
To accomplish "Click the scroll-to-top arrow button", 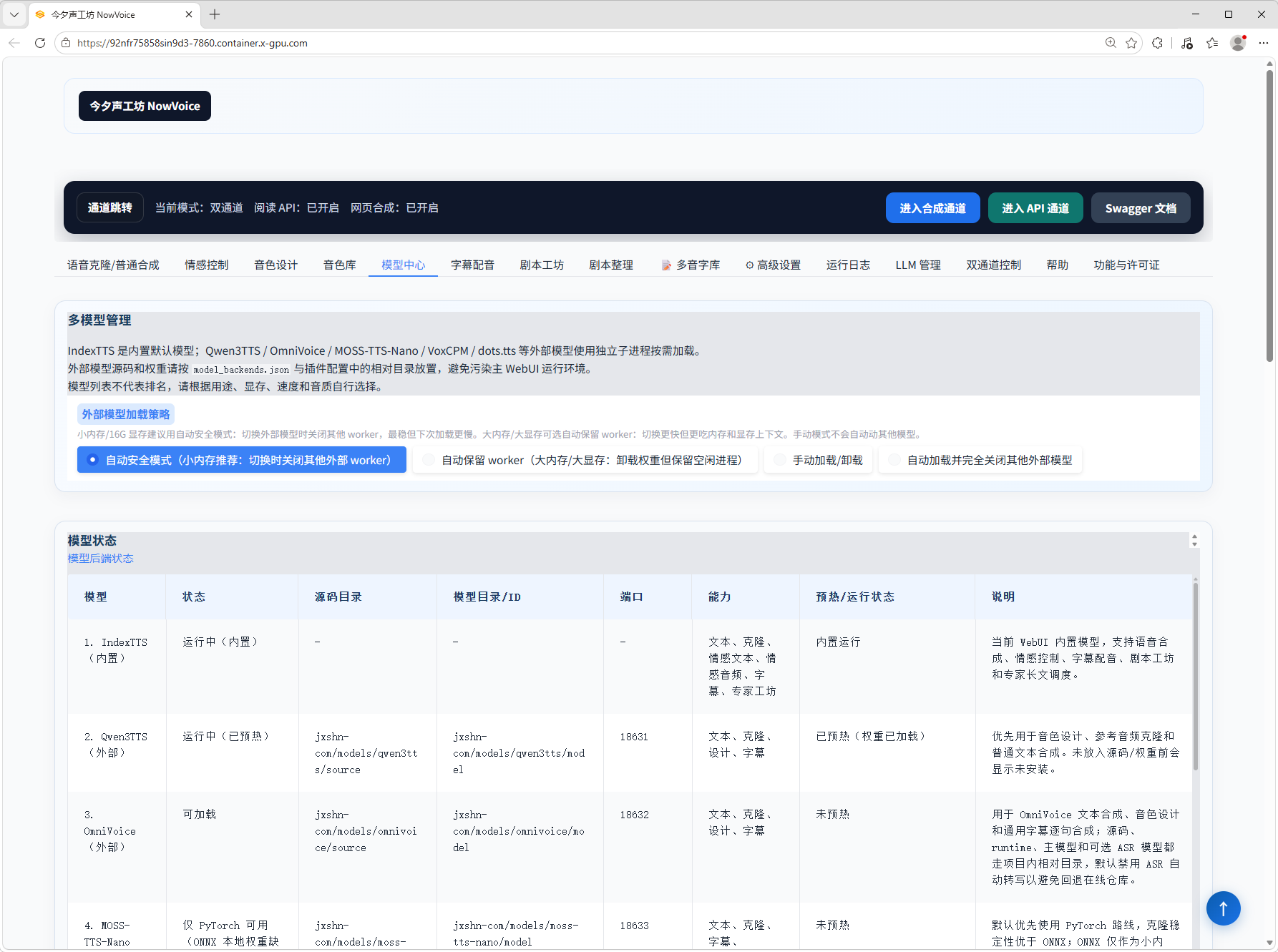I will (x=1224, y=908).
